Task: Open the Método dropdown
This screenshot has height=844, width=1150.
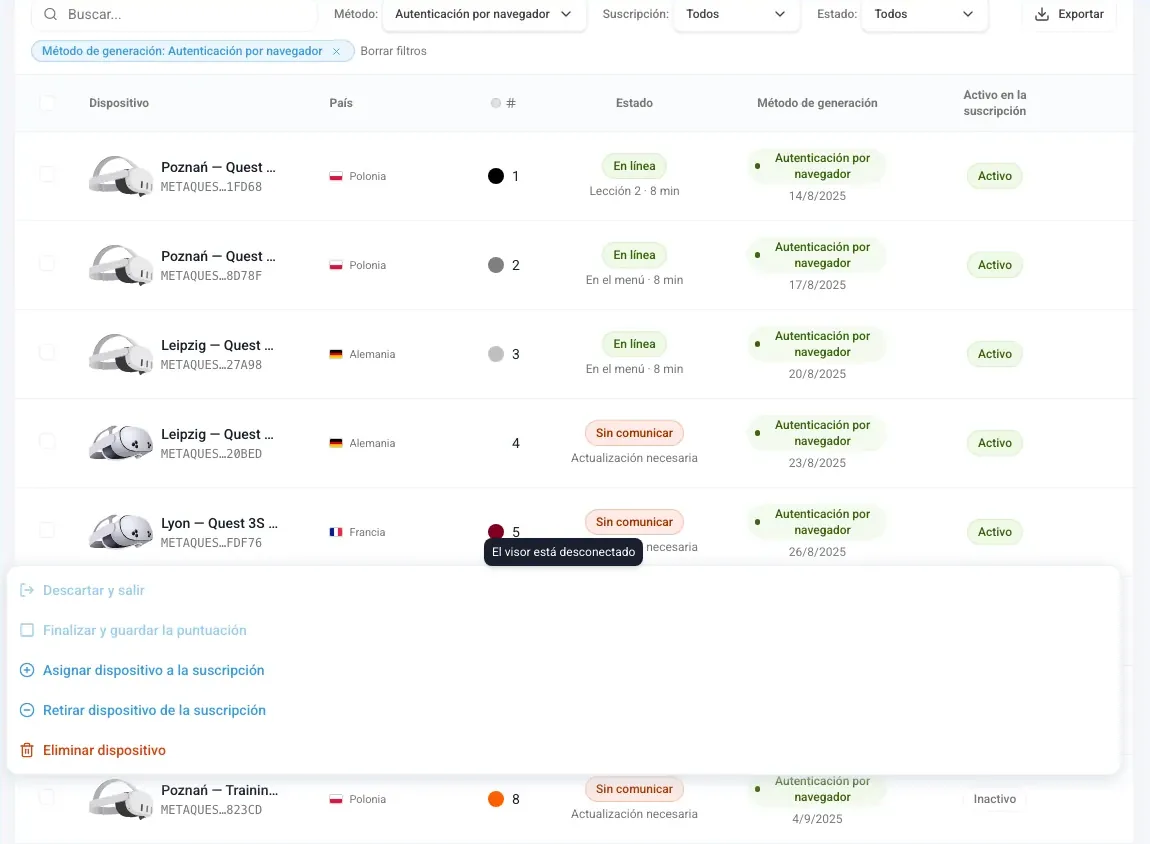Action: tap(483, 14)
